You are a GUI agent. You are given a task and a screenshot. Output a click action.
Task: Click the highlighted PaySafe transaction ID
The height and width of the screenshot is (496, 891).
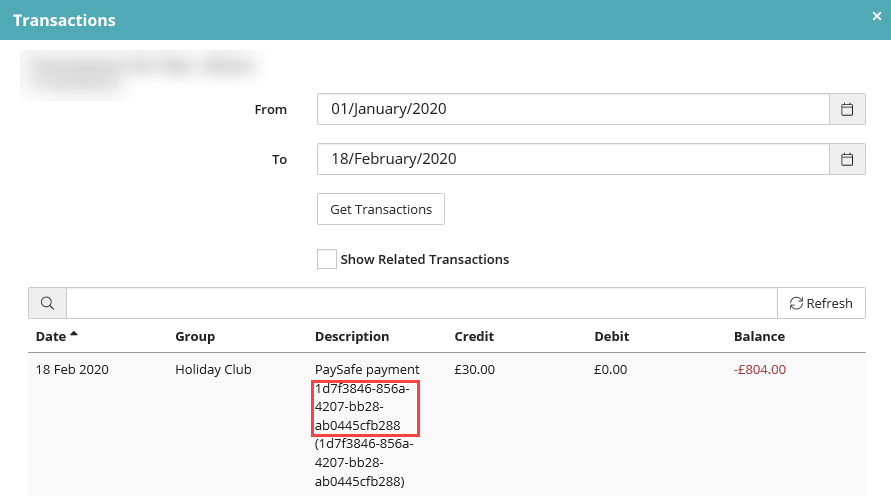(366, 407)
